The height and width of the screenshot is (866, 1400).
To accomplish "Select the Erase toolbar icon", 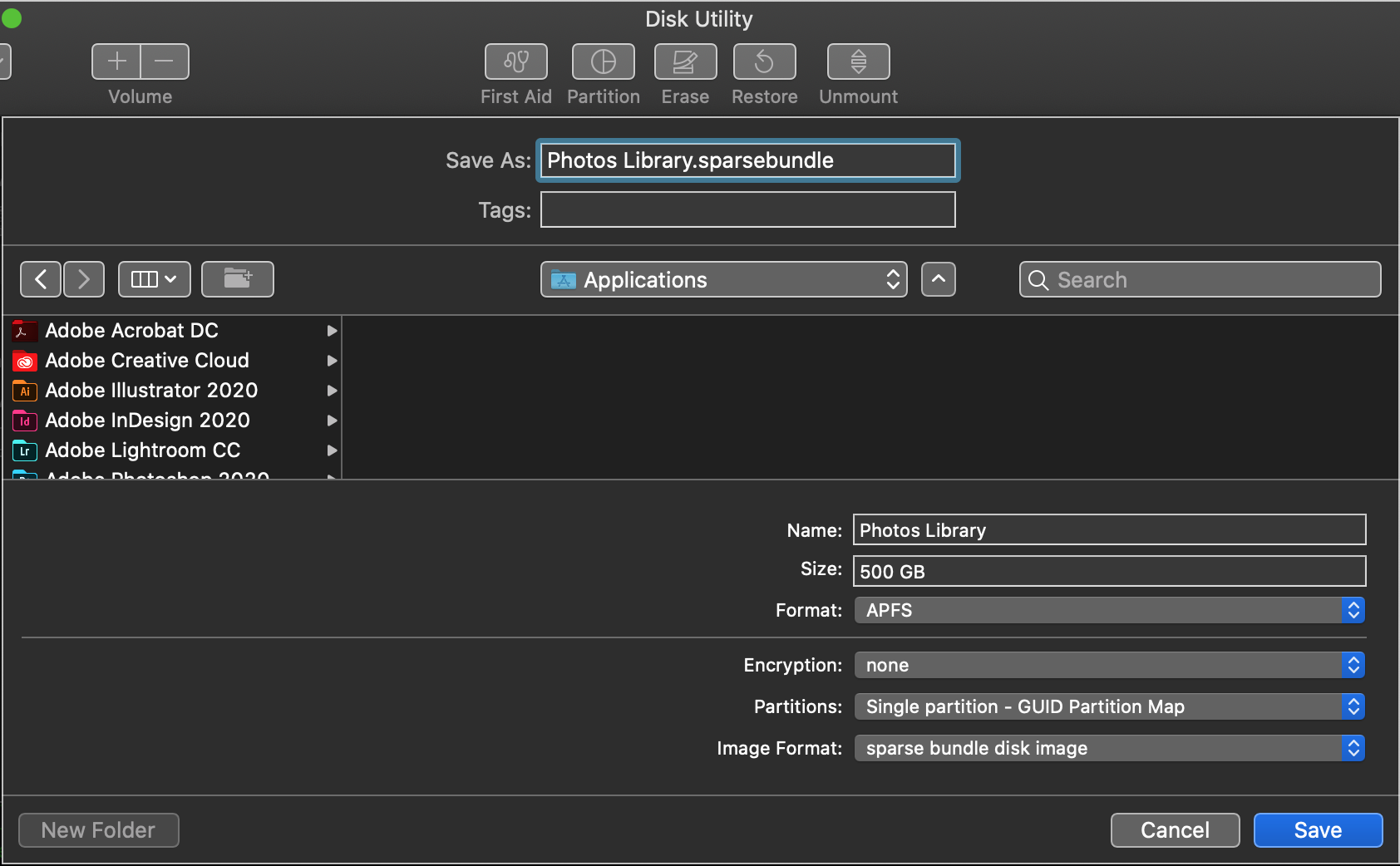I will pos(685,62).
